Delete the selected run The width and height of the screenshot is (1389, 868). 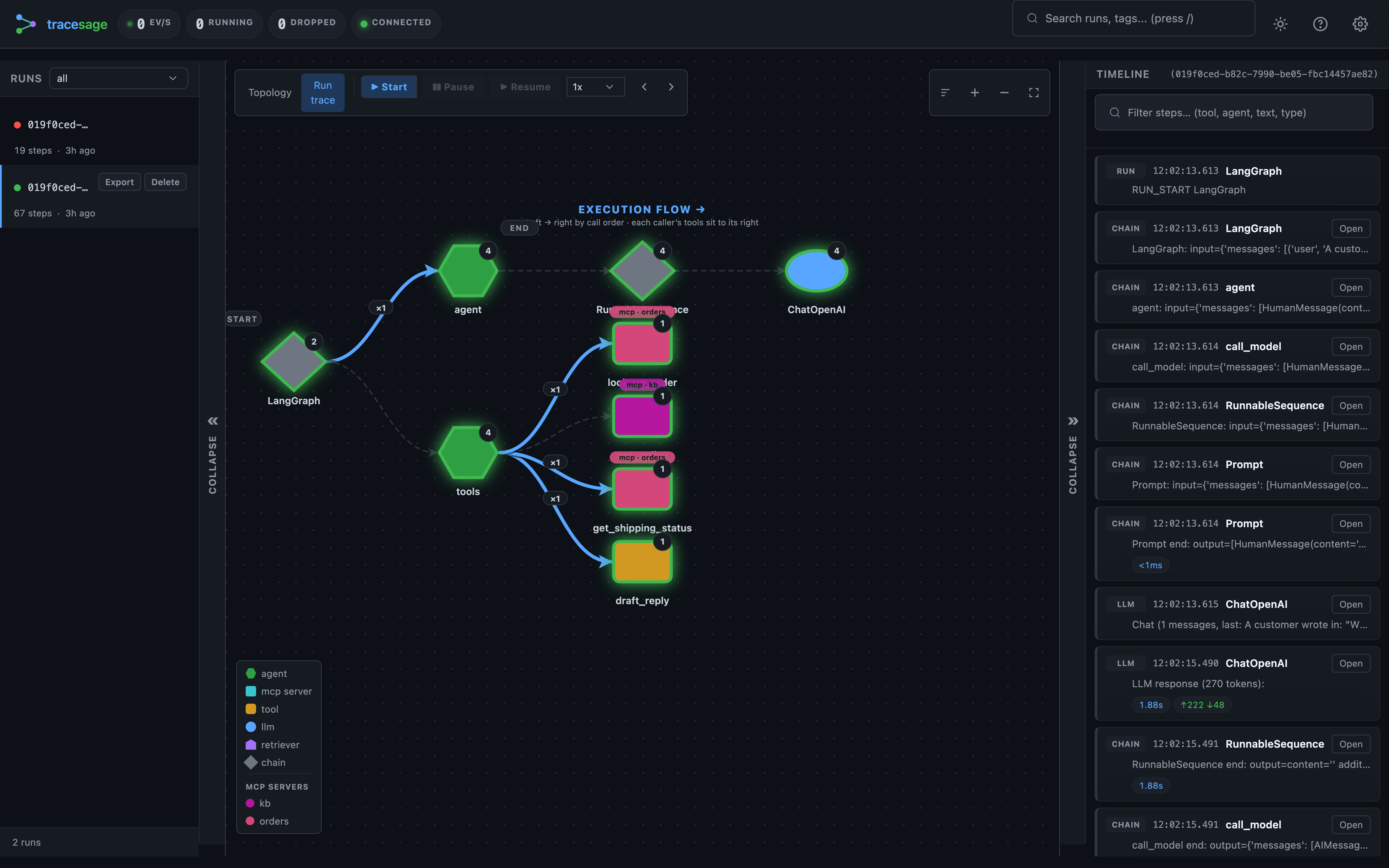[165, 182]
